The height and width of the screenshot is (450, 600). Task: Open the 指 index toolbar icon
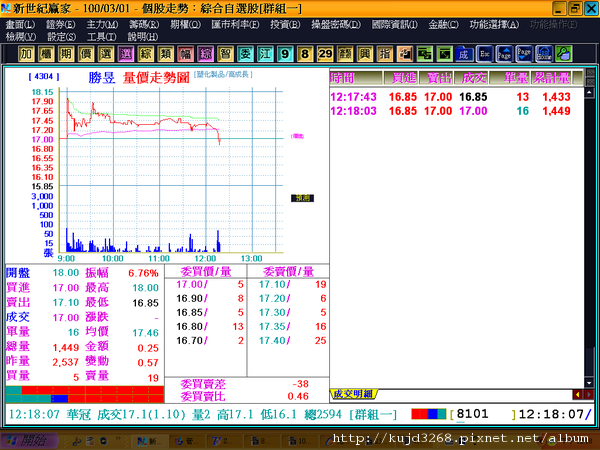[x=385, y=54]
